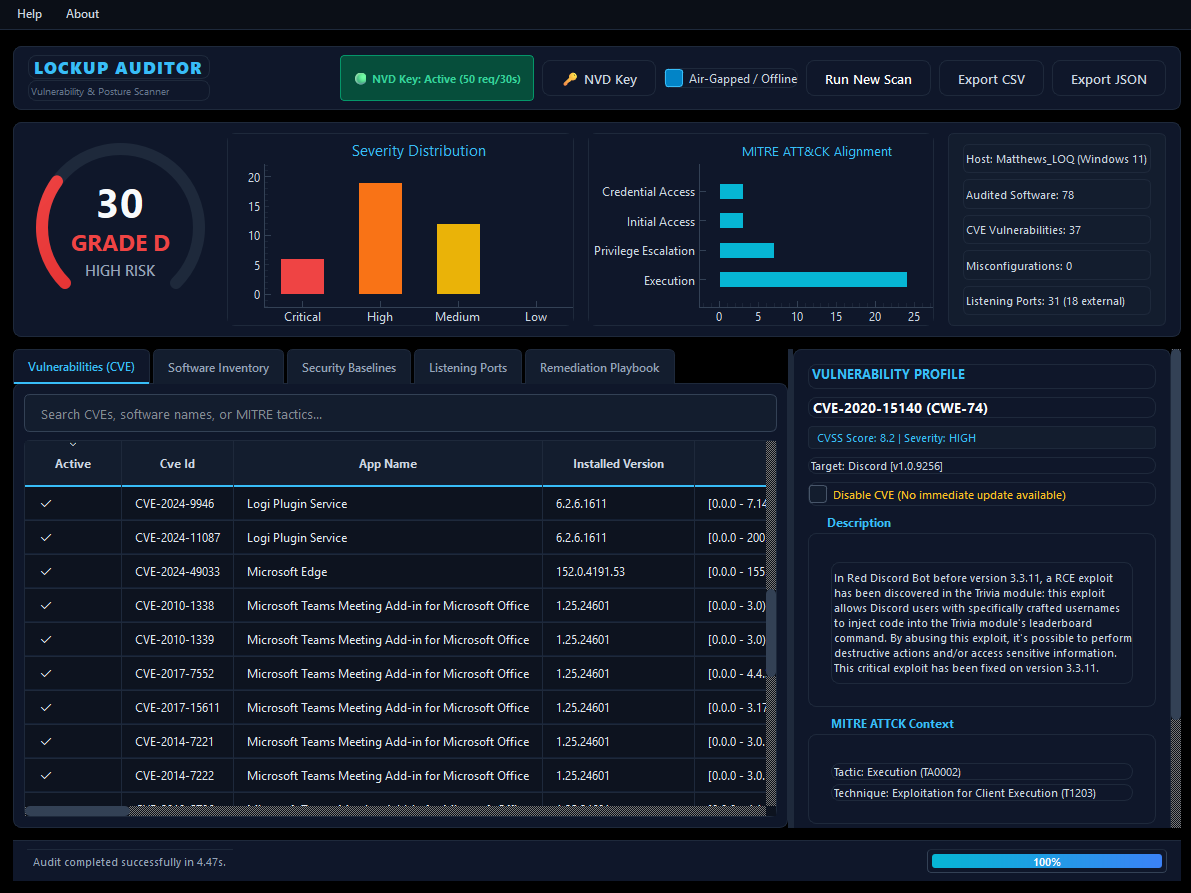Switch to the Listening Ports tab
The width and height of the screenshot is (1191, 893).
point(468,368)
